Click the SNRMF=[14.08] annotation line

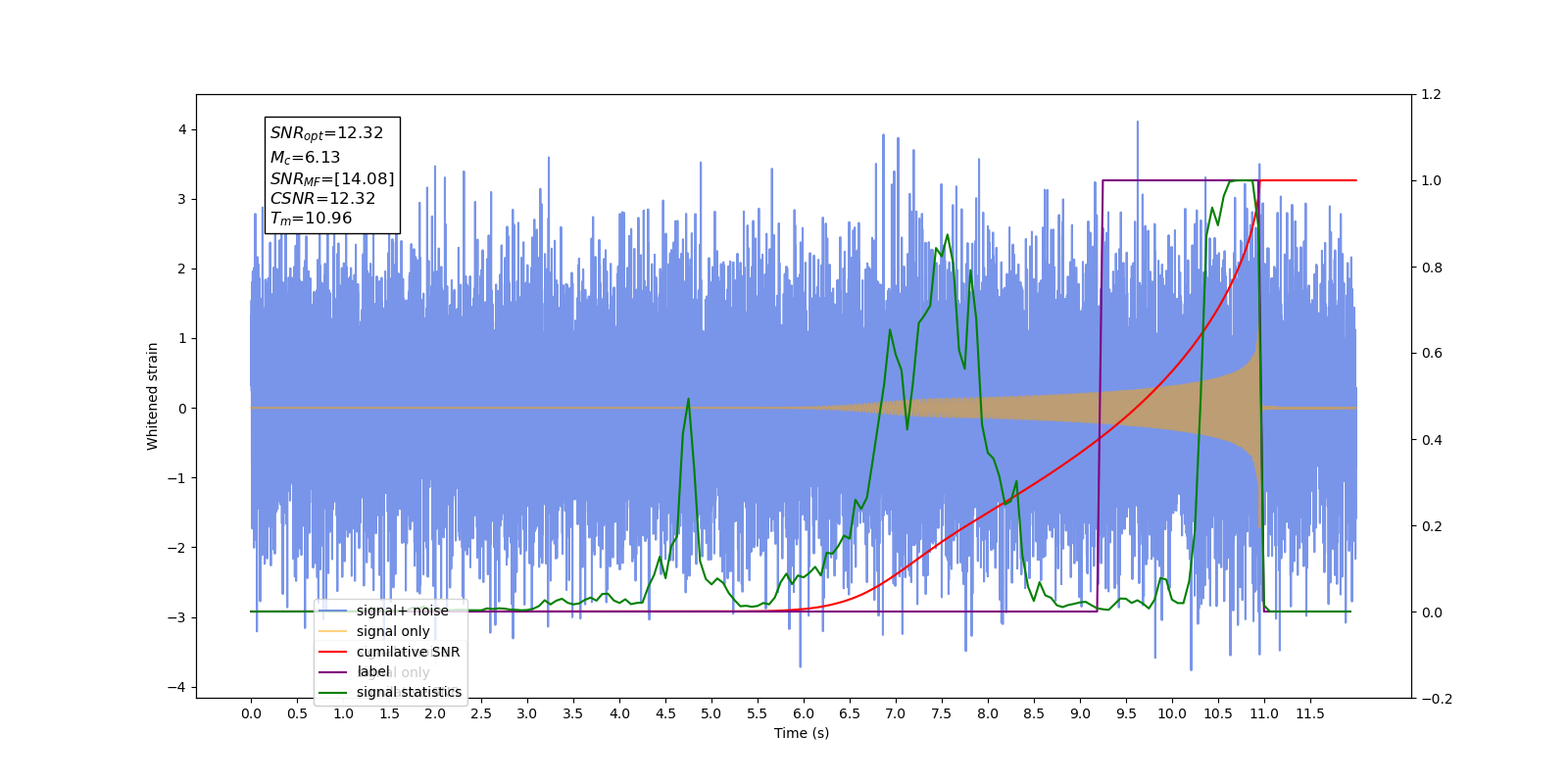pos(332,178)
